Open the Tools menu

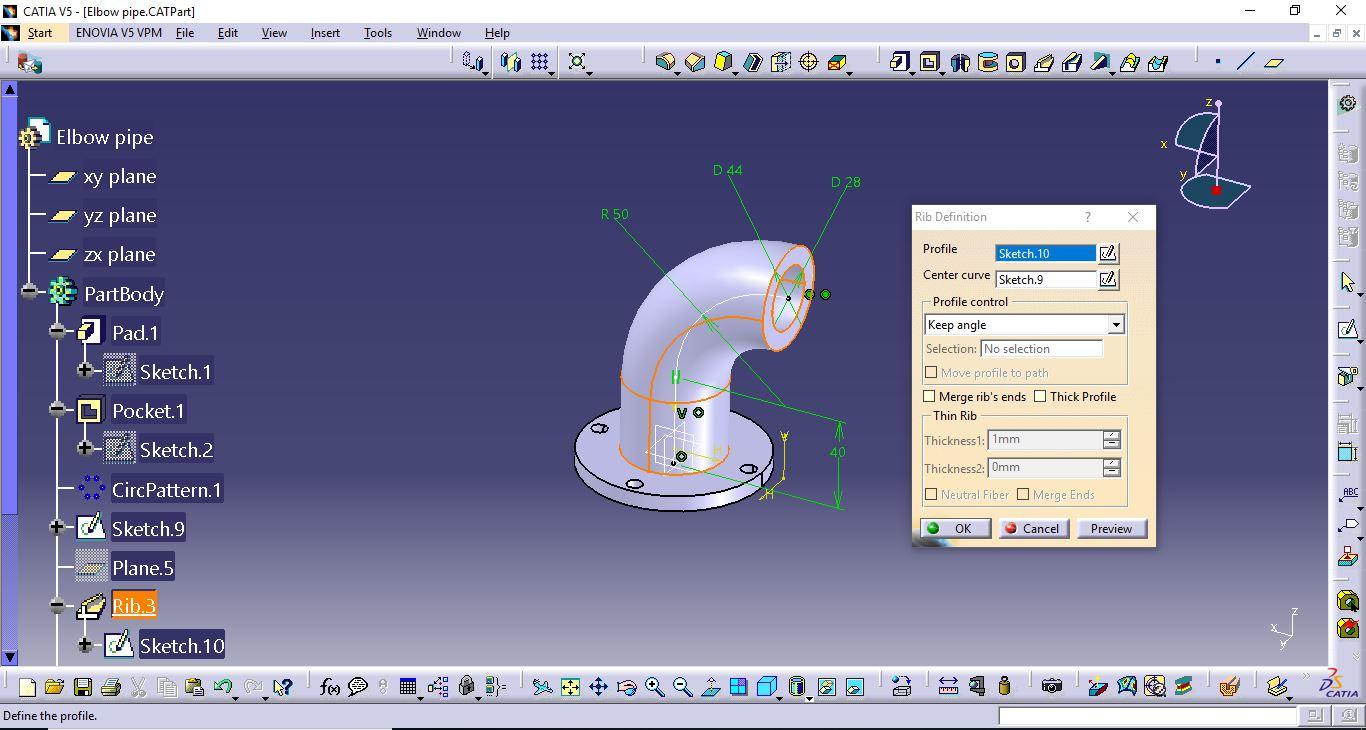[377, 33]
